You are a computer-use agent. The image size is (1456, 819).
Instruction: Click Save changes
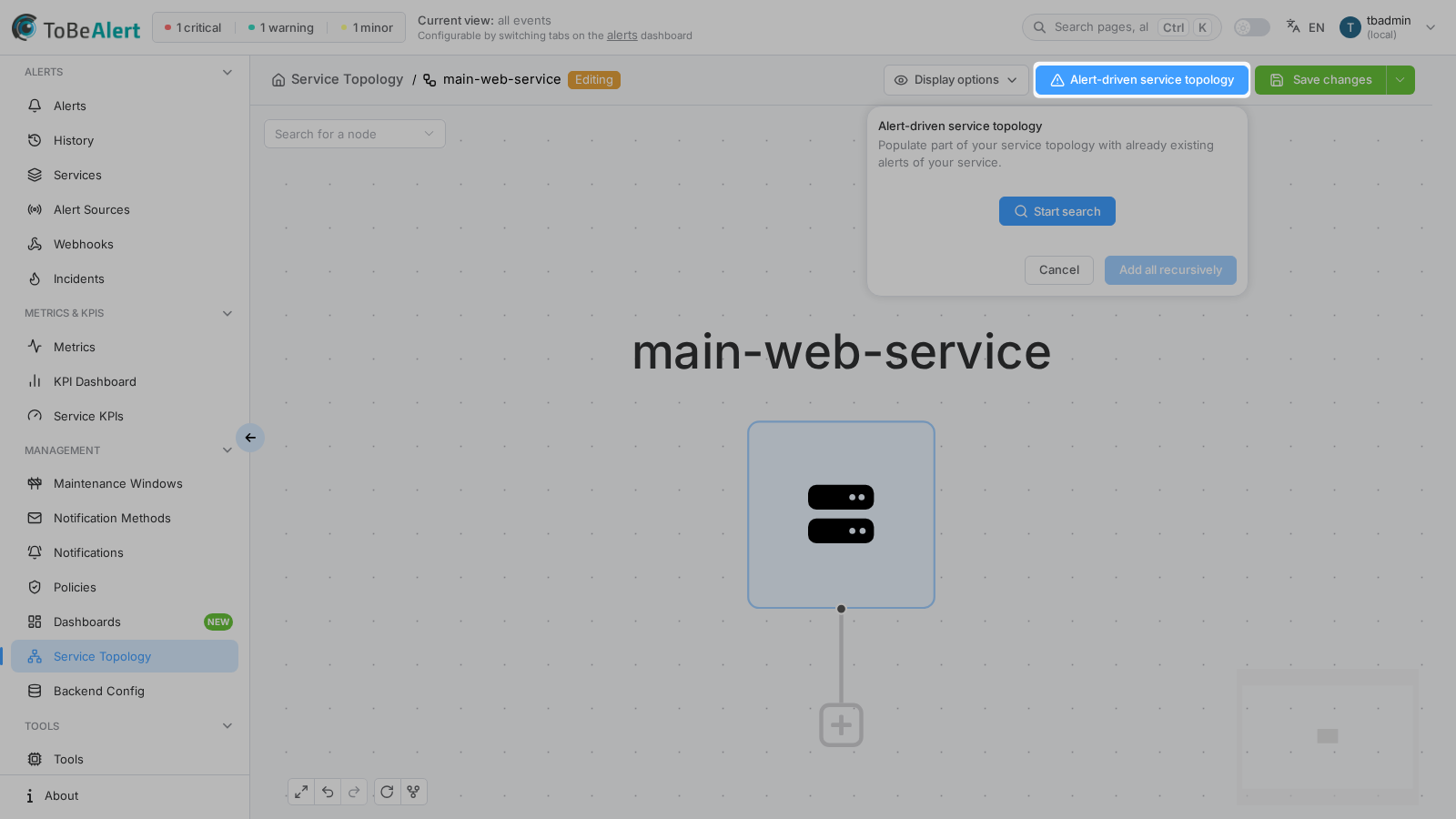[1320, 80]
